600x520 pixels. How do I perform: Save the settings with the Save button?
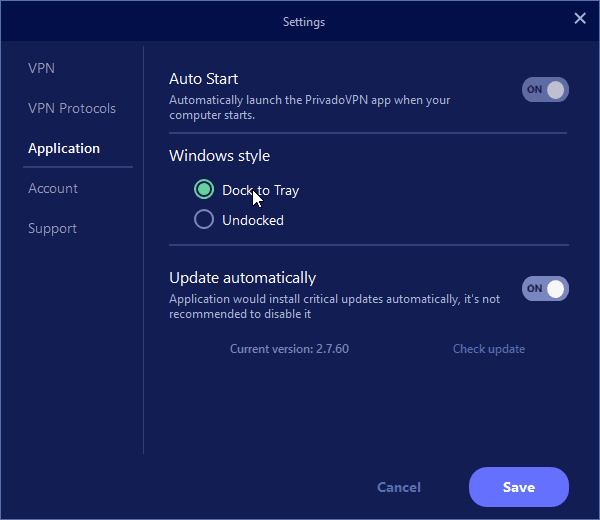coord(518,487)
